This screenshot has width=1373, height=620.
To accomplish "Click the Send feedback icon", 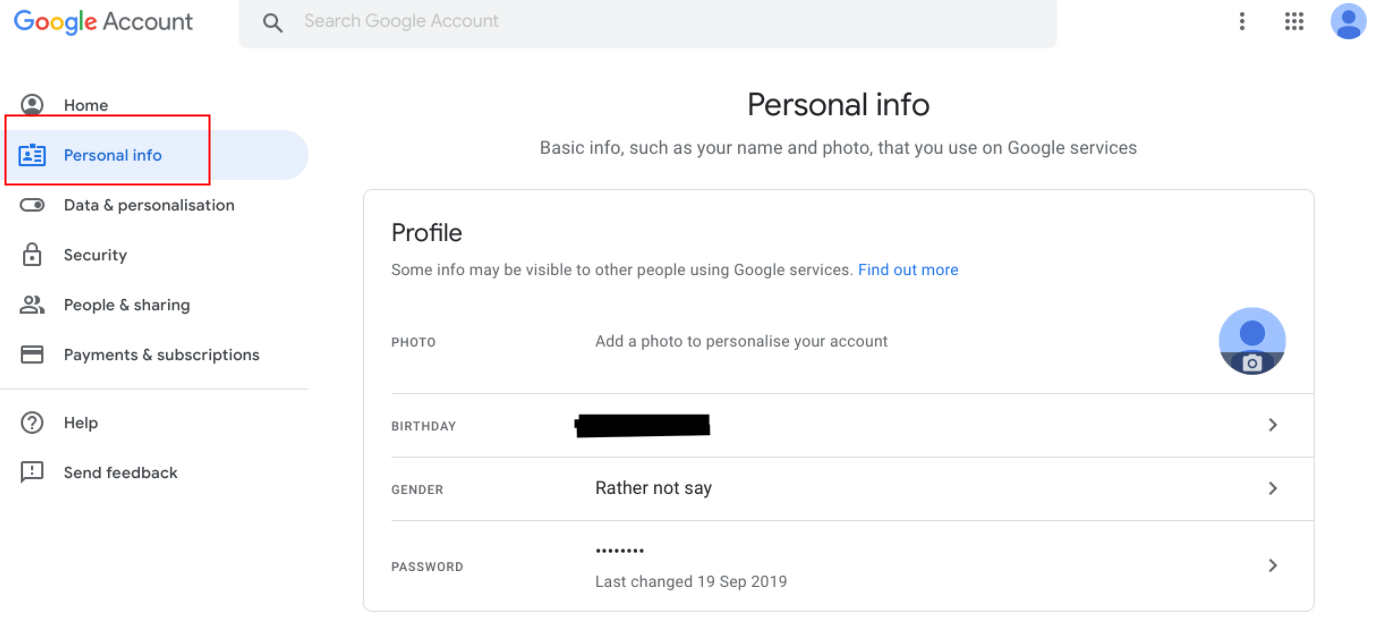I will tap(33, 471).
